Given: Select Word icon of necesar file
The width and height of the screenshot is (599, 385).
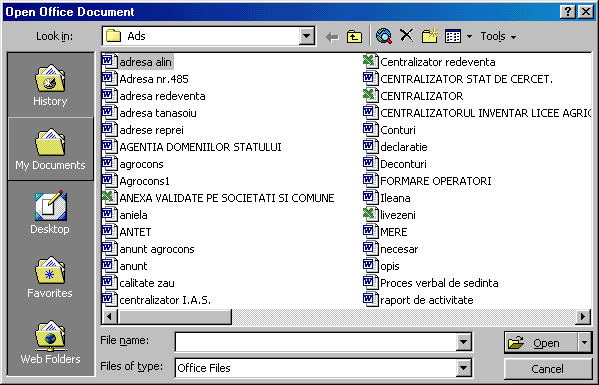Looking at the screenshot, I should (370, 249).
